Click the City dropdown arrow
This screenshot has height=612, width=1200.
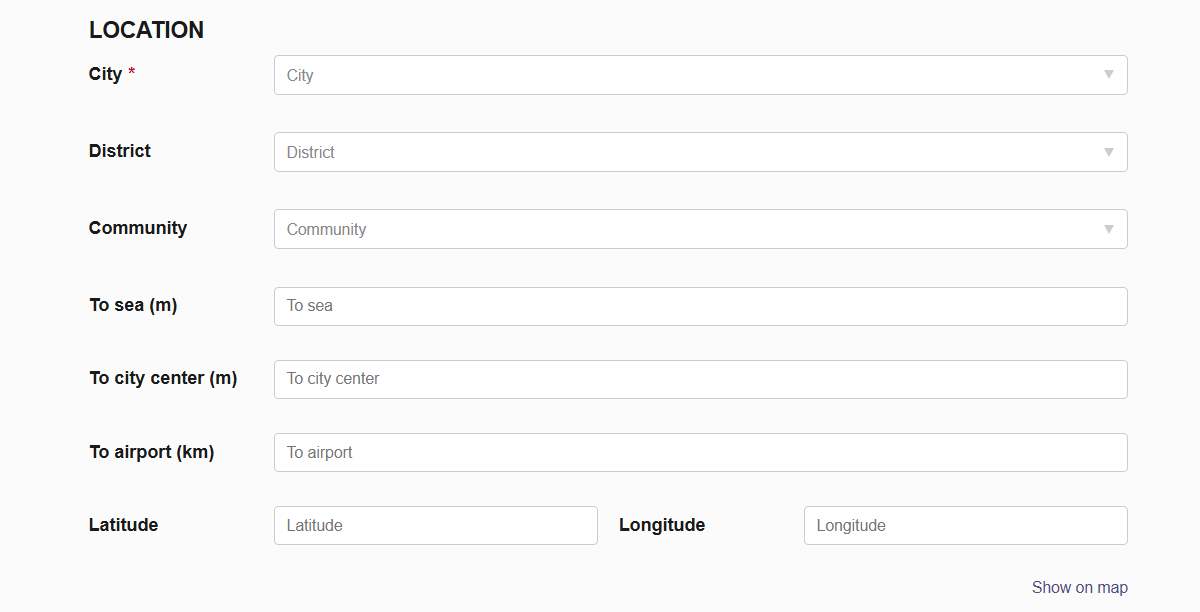[1108, 75]
